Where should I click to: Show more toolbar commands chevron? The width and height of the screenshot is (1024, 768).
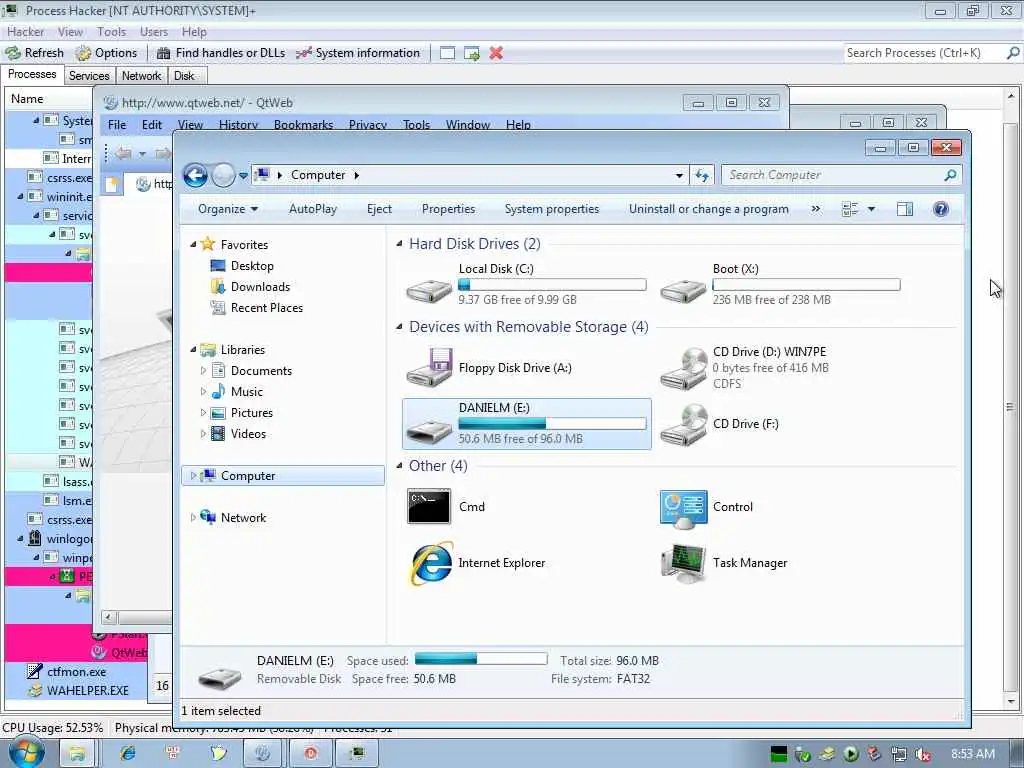click(816, 209)
